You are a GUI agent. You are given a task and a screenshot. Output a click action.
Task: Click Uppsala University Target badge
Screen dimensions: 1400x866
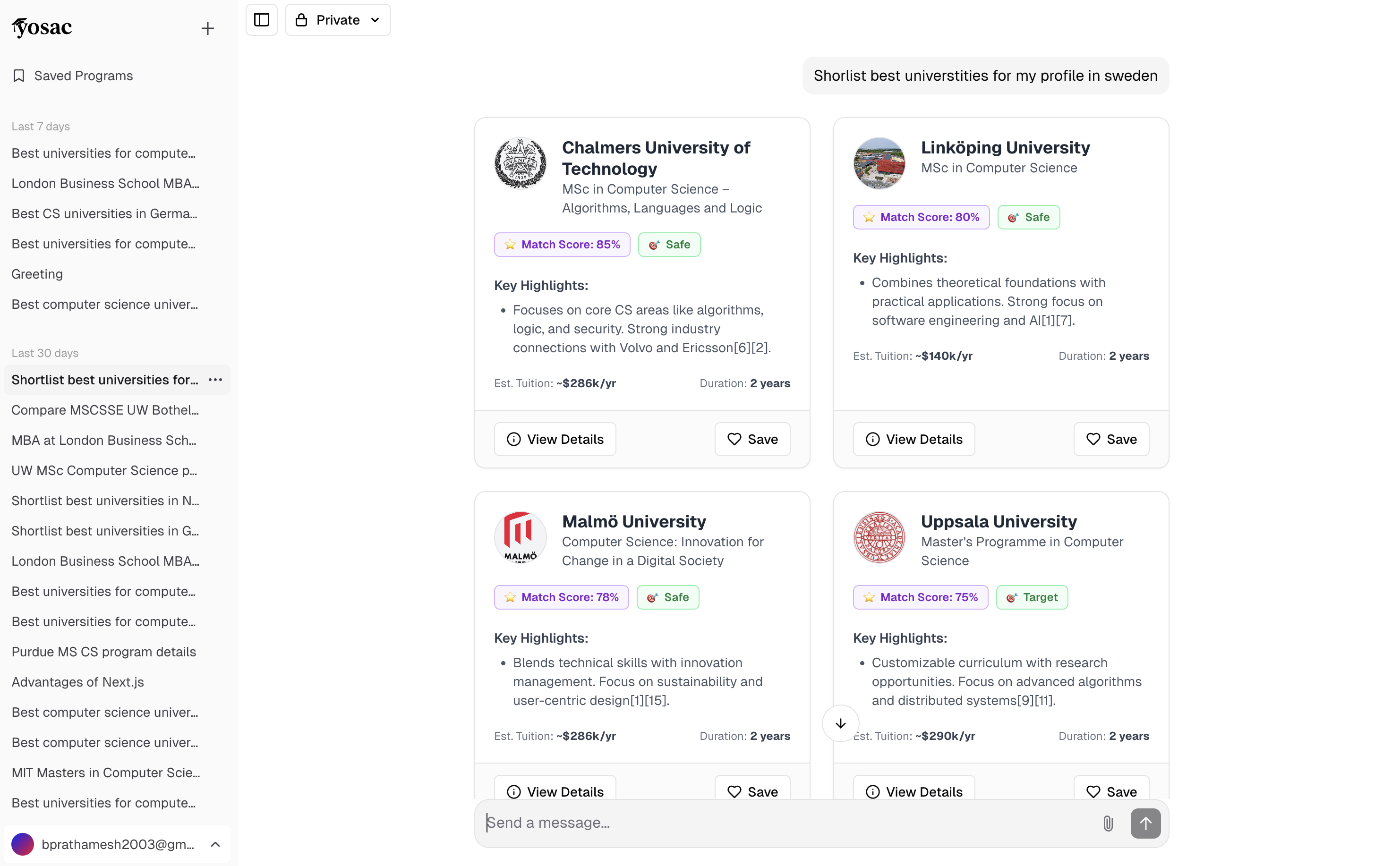[x=1031, y=597]
